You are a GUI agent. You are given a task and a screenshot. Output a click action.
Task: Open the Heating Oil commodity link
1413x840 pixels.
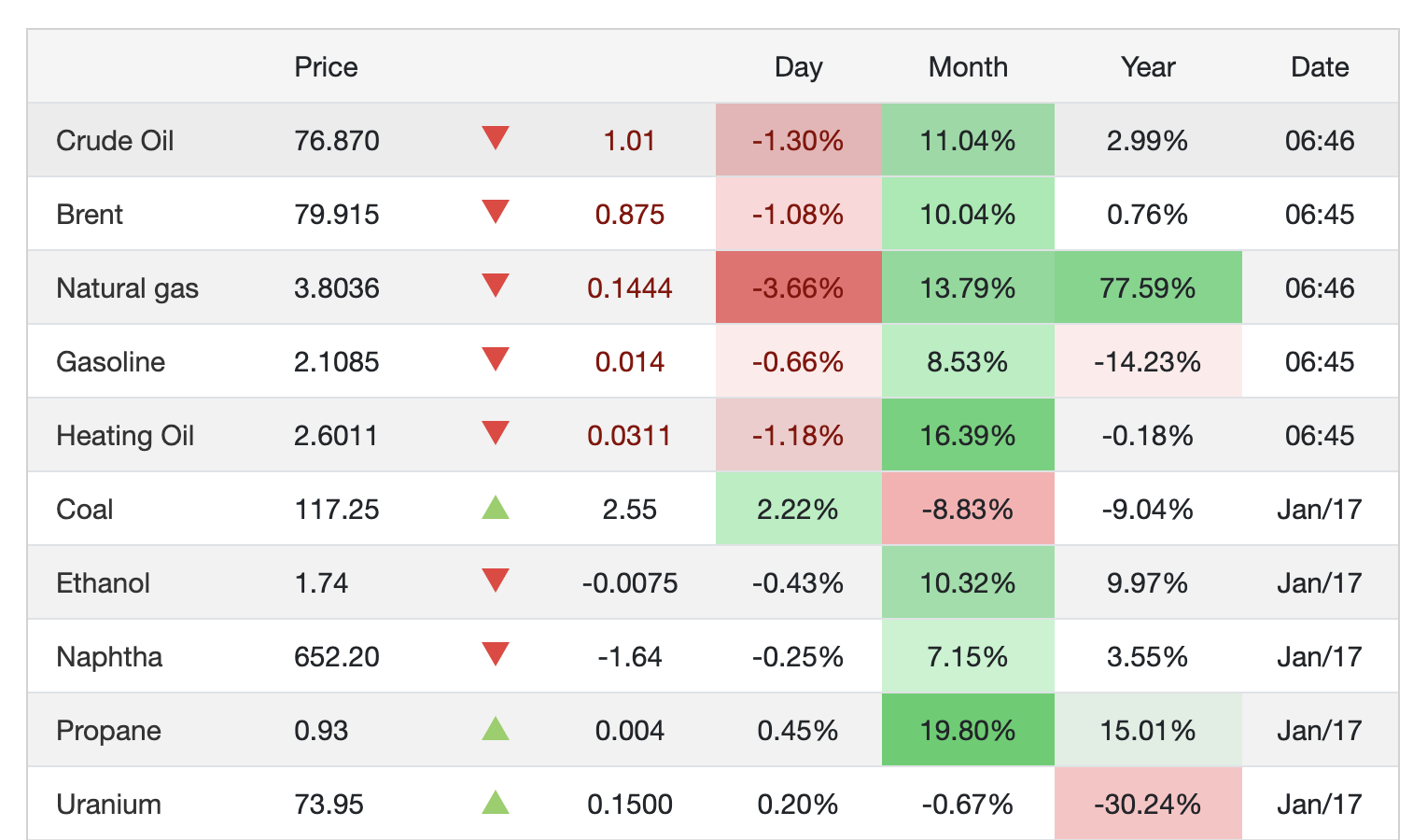point(125,436)
